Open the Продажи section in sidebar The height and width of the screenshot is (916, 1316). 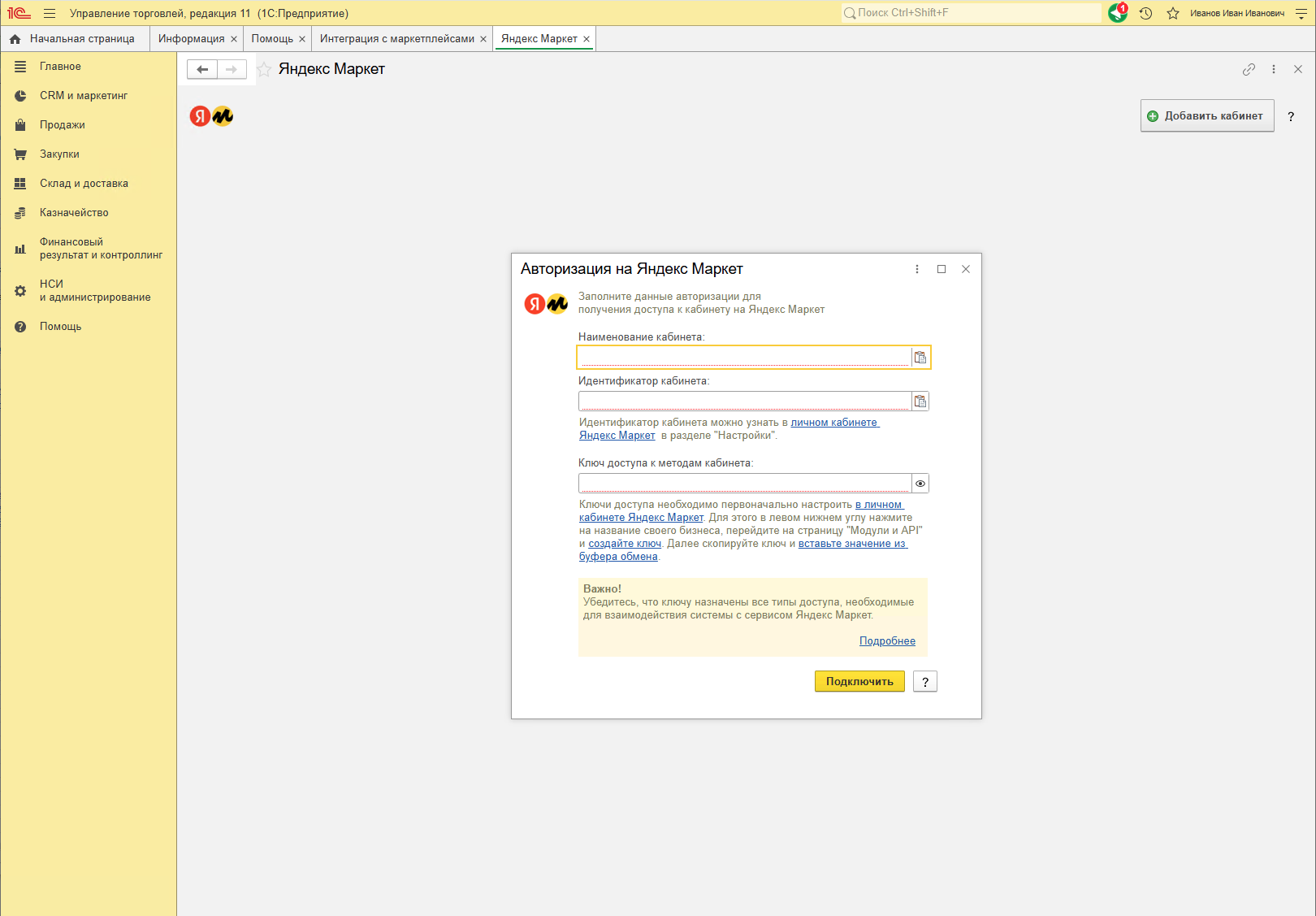point(62,125)
